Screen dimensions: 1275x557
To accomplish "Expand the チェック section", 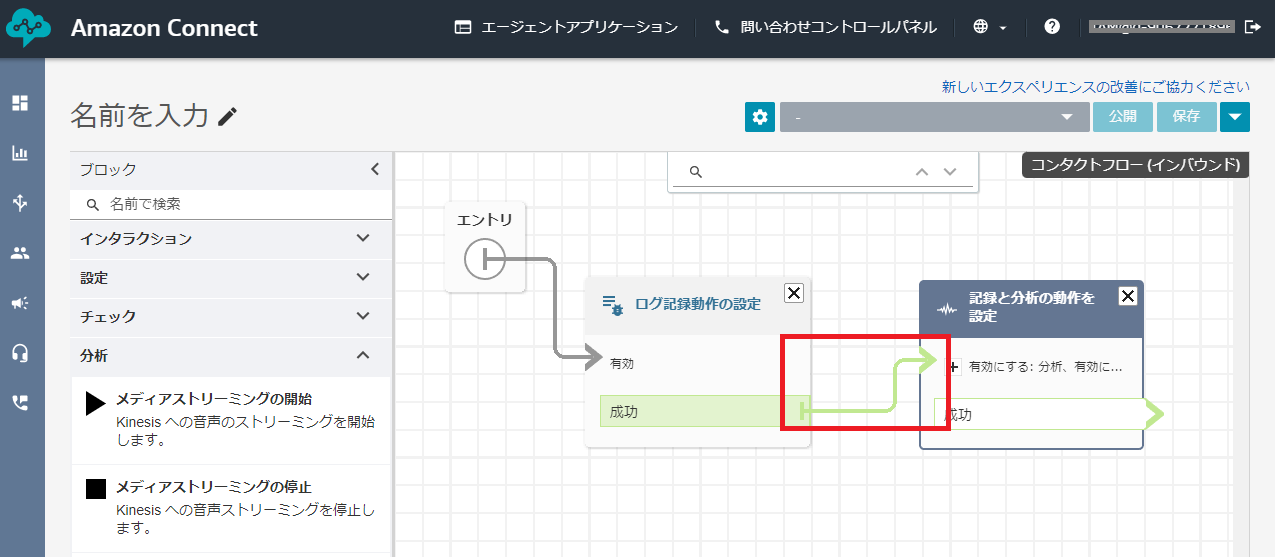I will [231, 316].
